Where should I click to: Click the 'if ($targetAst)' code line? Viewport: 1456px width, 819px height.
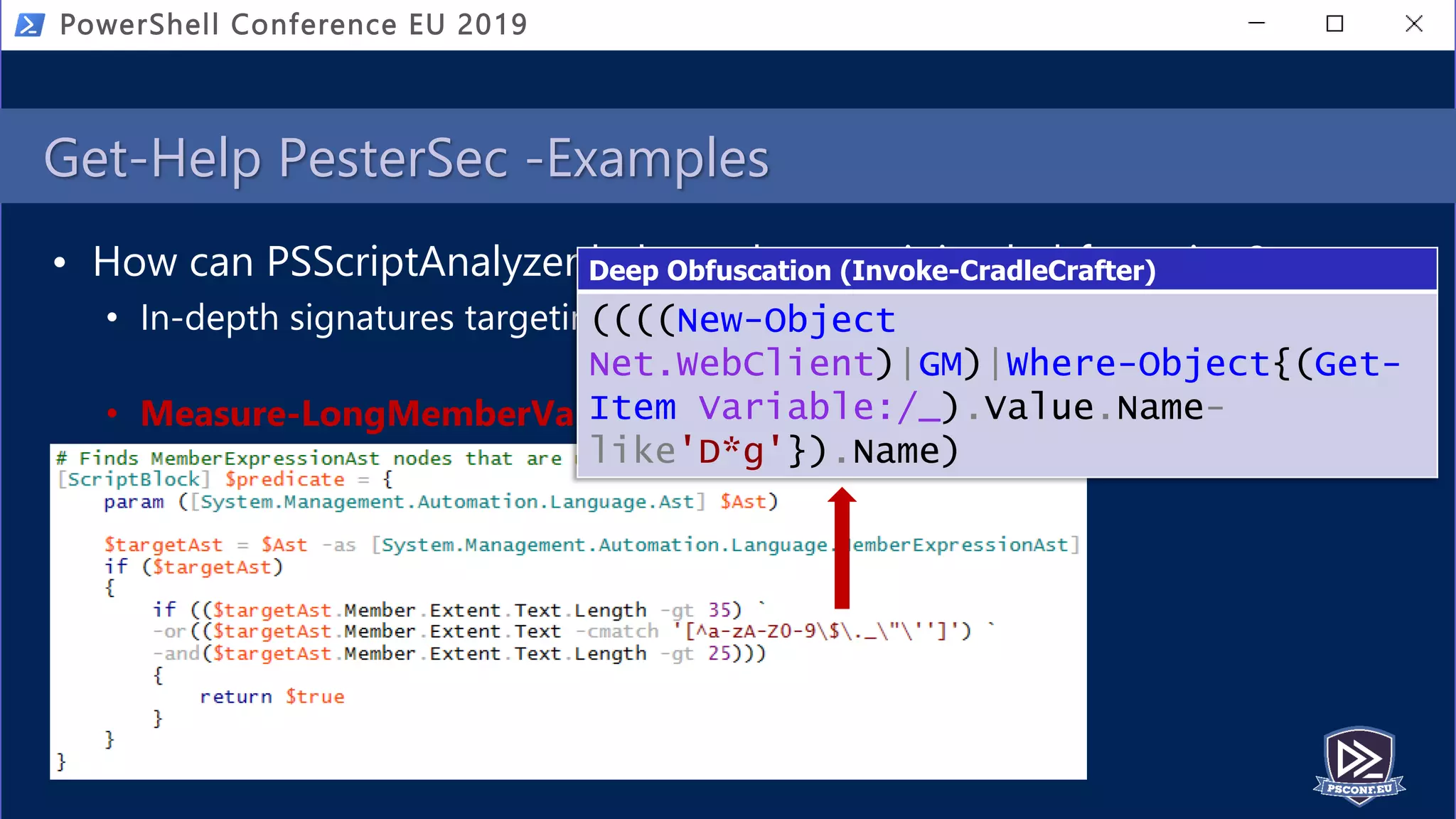click(193, 567)
